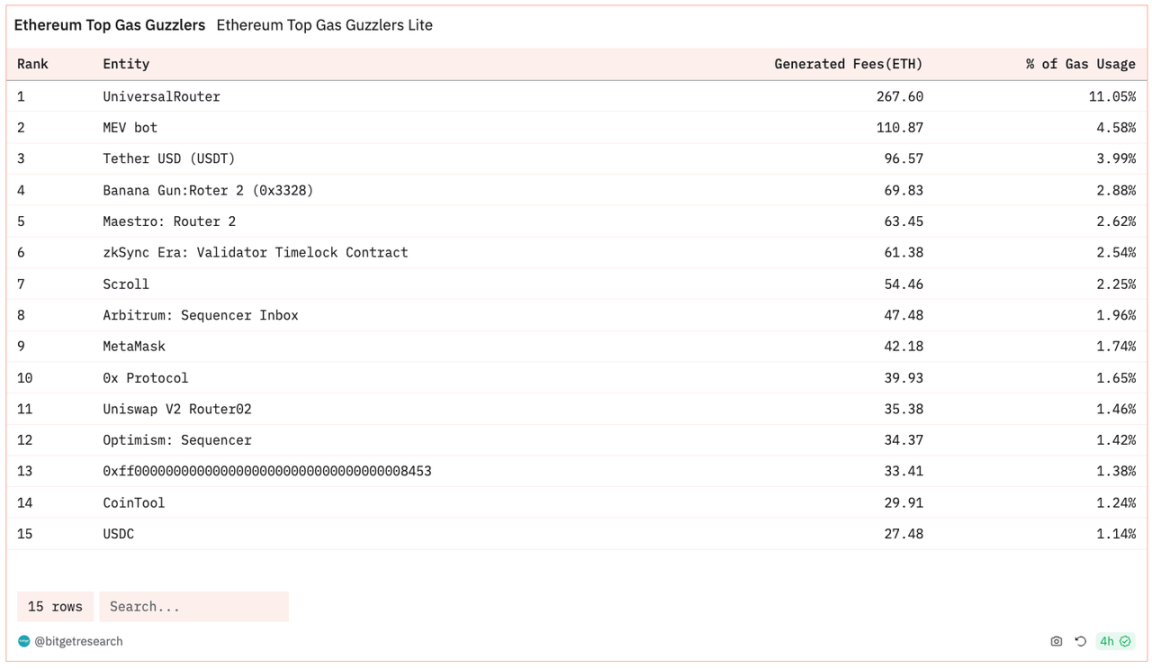The image size is (1152, 669).
Task: Click the 4h freshness status badge
Action: click(1115, 641)
